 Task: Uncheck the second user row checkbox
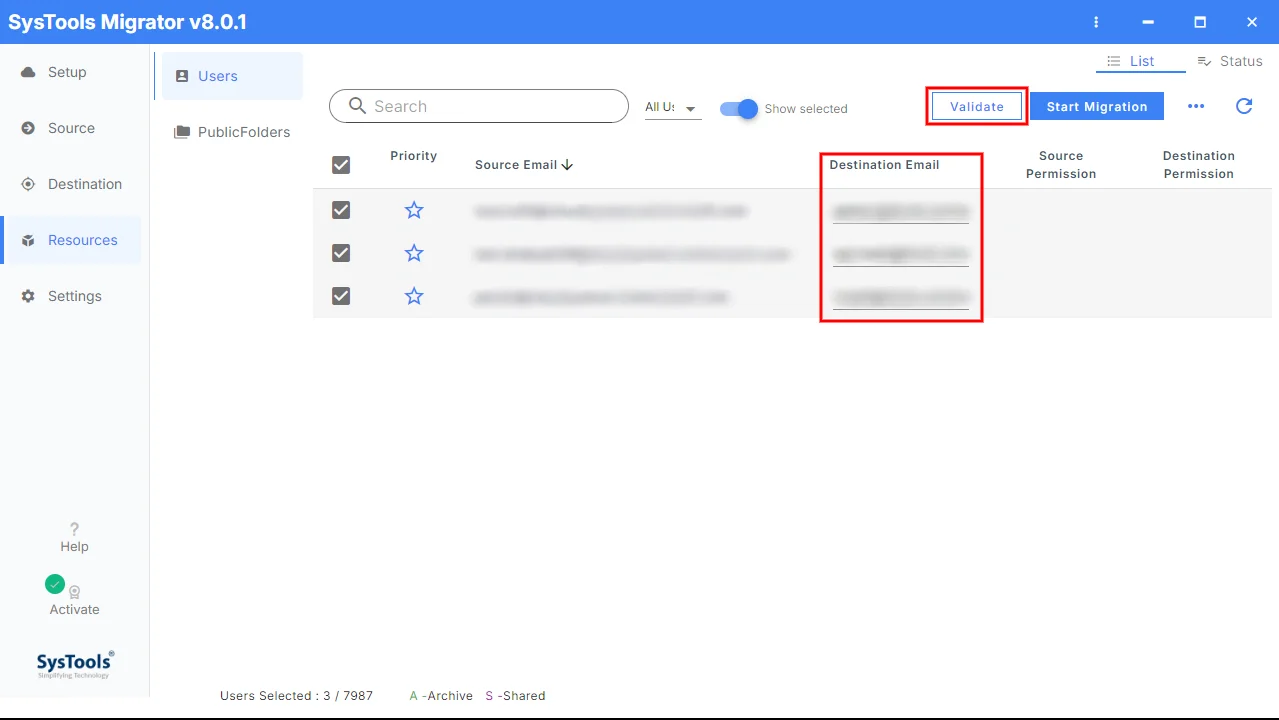(x=341, y=253)
